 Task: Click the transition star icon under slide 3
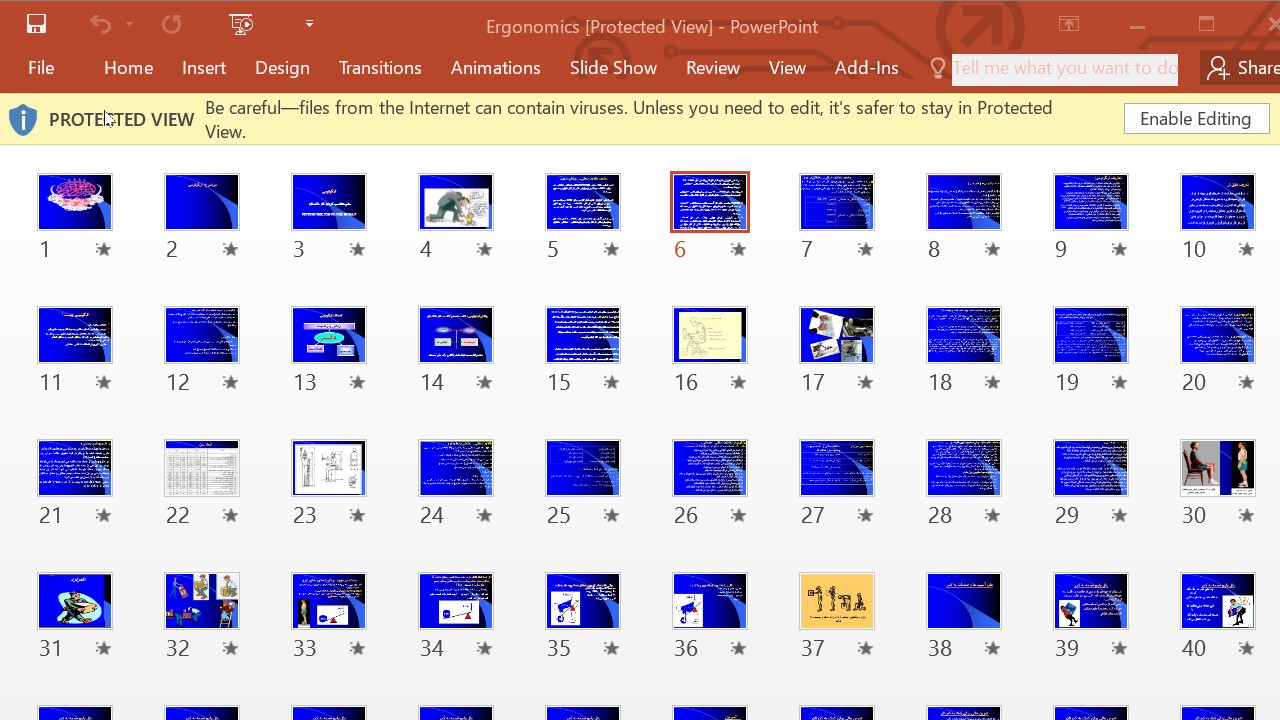(357, 250)
